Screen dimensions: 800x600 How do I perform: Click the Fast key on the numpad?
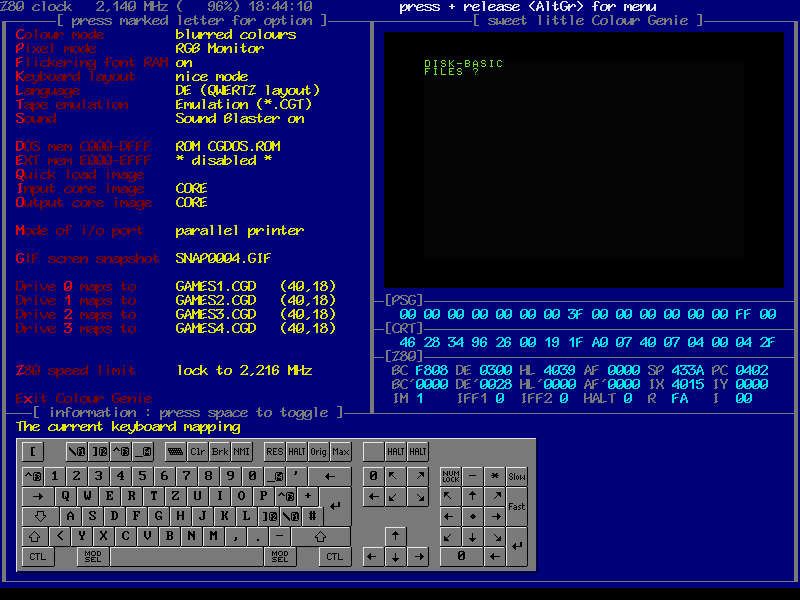click(516, 506)
